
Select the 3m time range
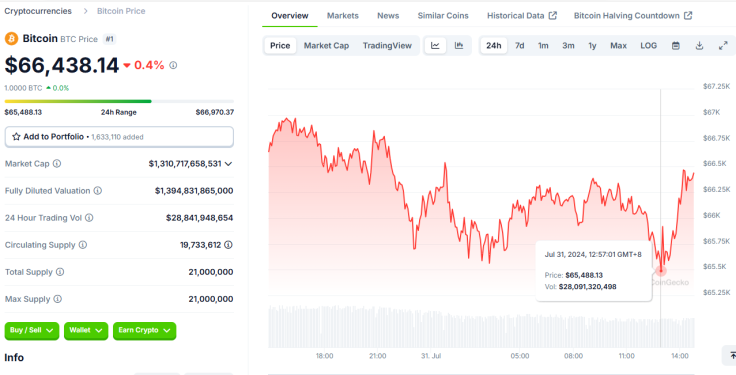coord(568,46)
